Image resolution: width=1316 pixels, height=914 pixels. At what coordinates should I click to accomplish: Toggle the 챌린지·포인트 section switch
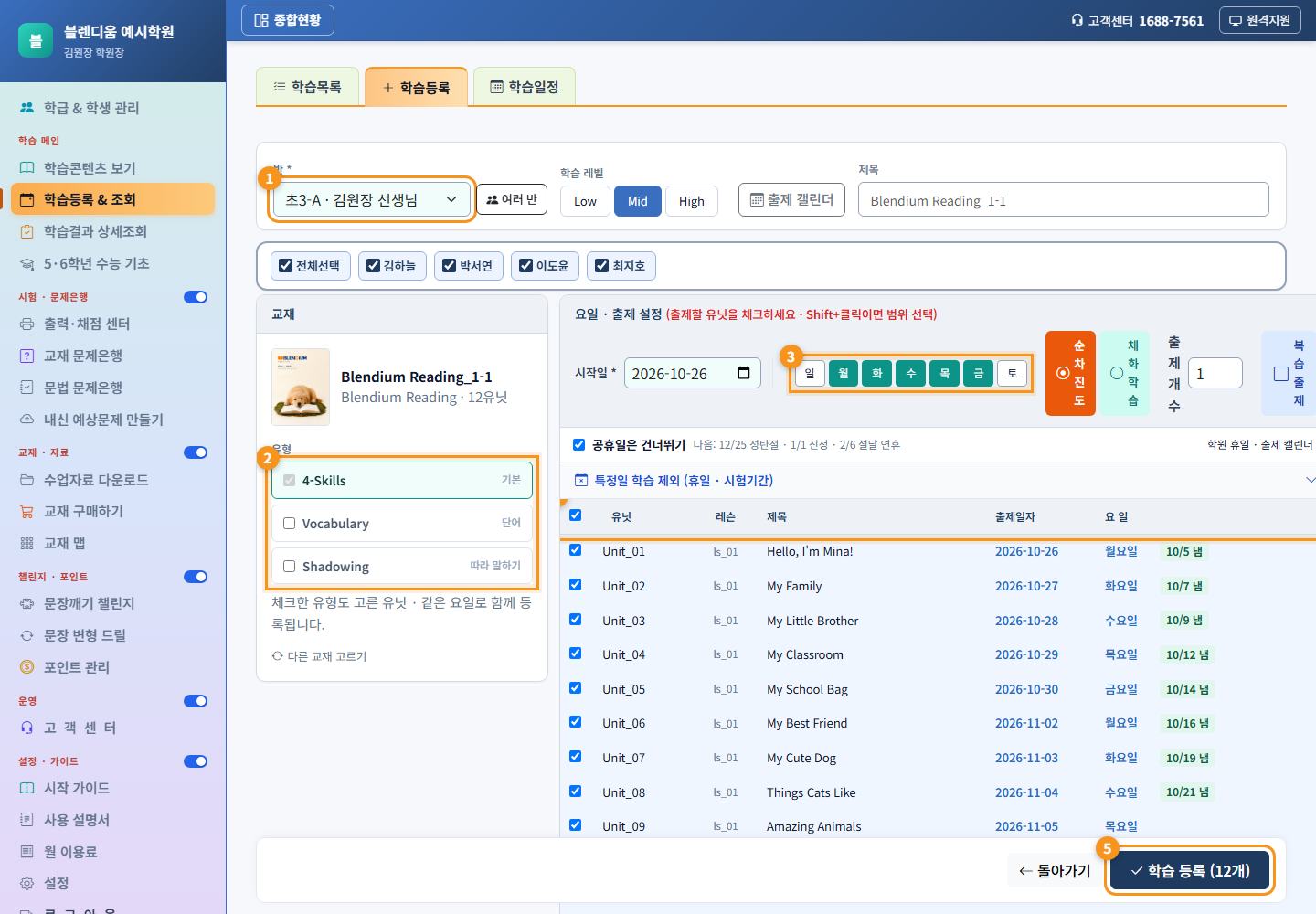point(196,577)
